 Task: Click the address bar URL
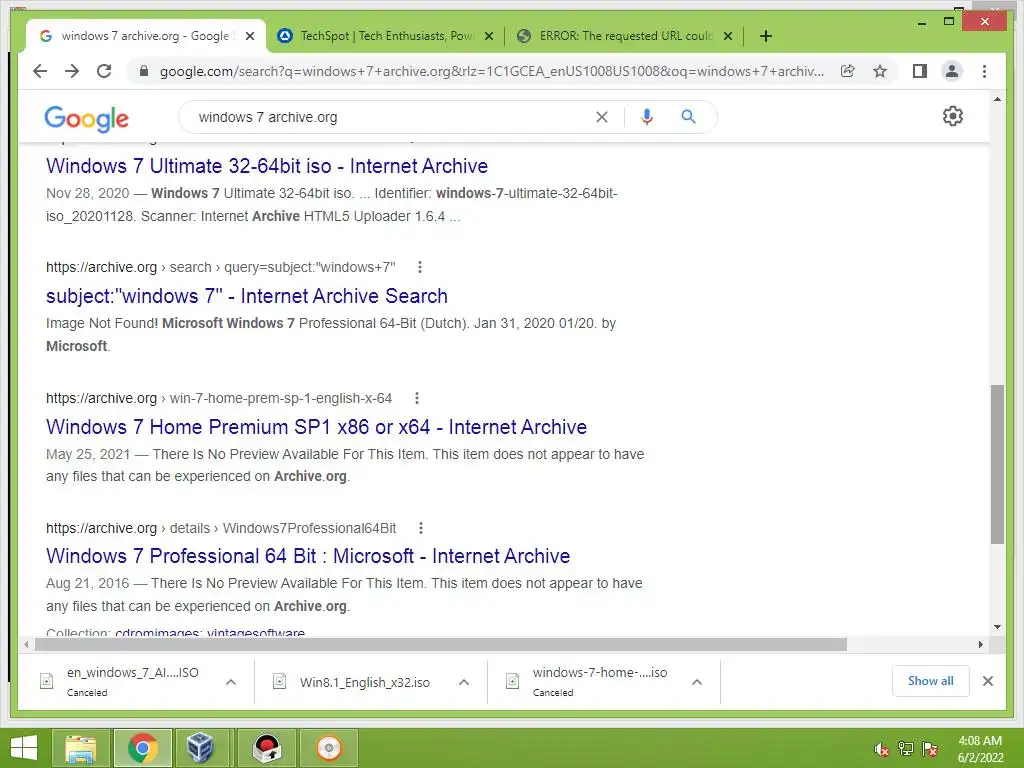(491, 71)
